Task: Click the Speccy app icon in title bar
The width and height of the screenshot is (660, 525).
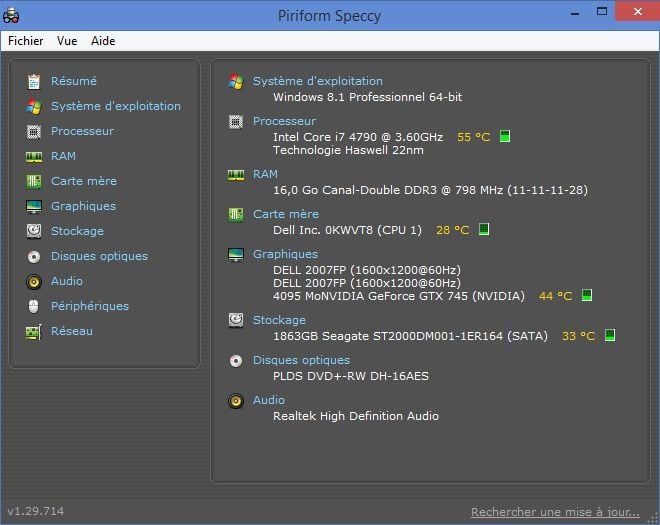Action: point(11,16)
